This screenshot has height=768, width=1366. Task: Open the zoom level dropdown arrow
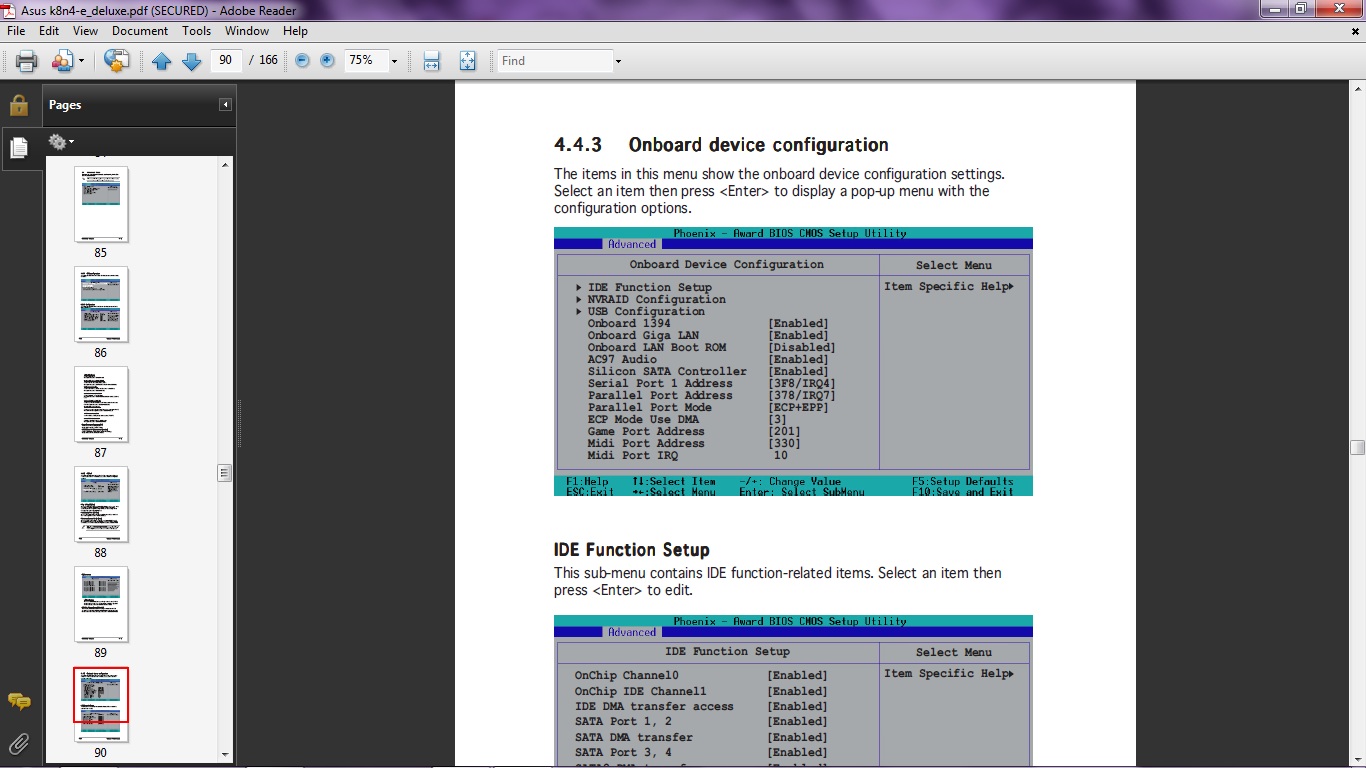(394, 61)
